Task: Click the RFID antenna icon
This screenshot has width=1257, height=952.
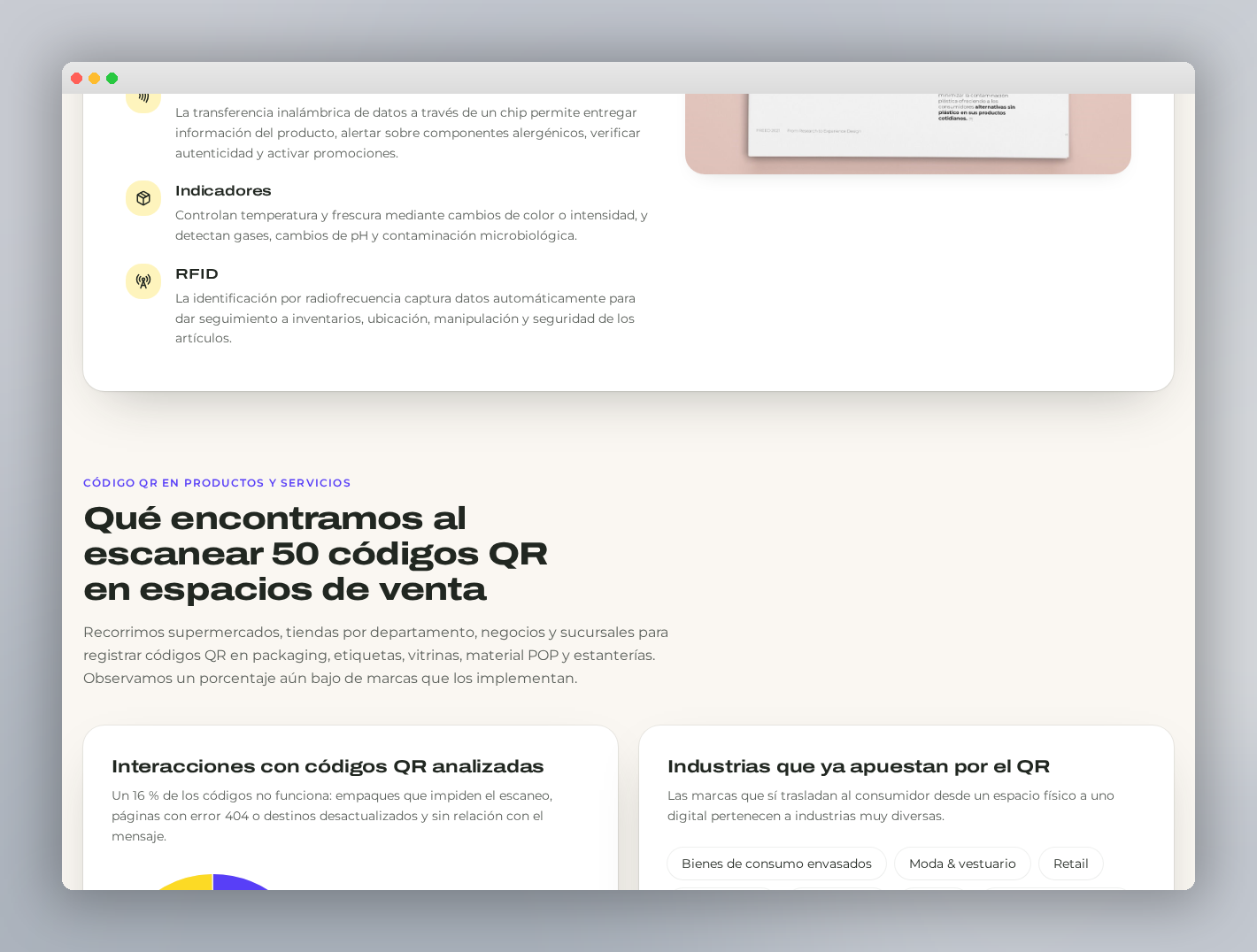Action: [x=143, y=281]
